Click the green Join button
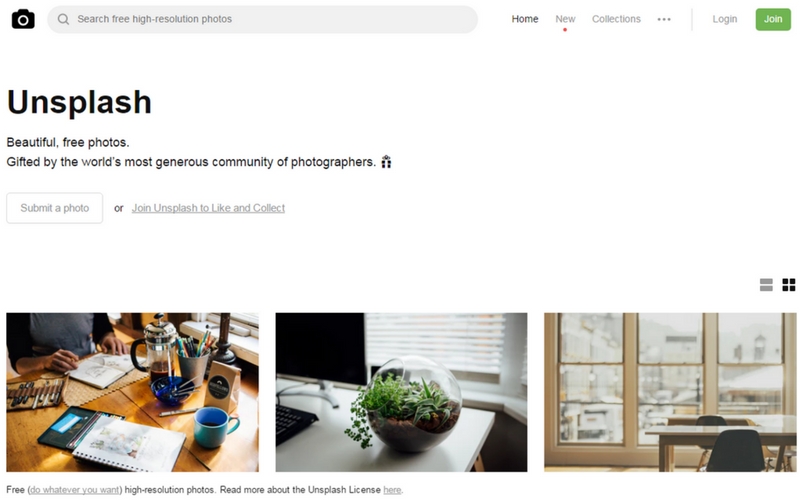 [x=773, y=19]
